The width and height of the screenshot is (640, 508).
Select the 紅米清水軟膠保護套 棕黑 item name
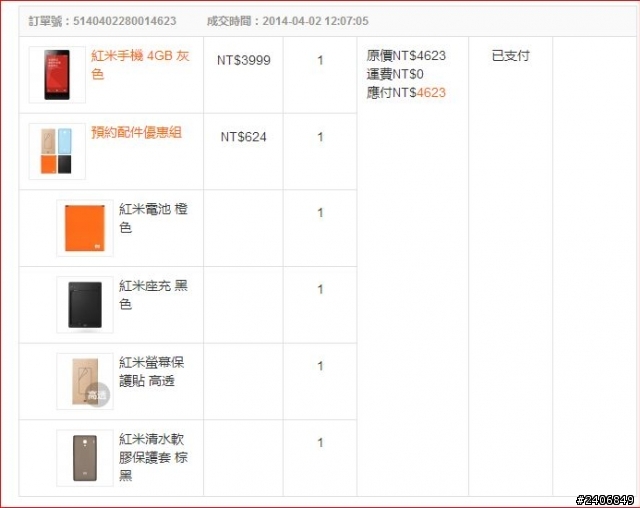[x=153, y=457]
